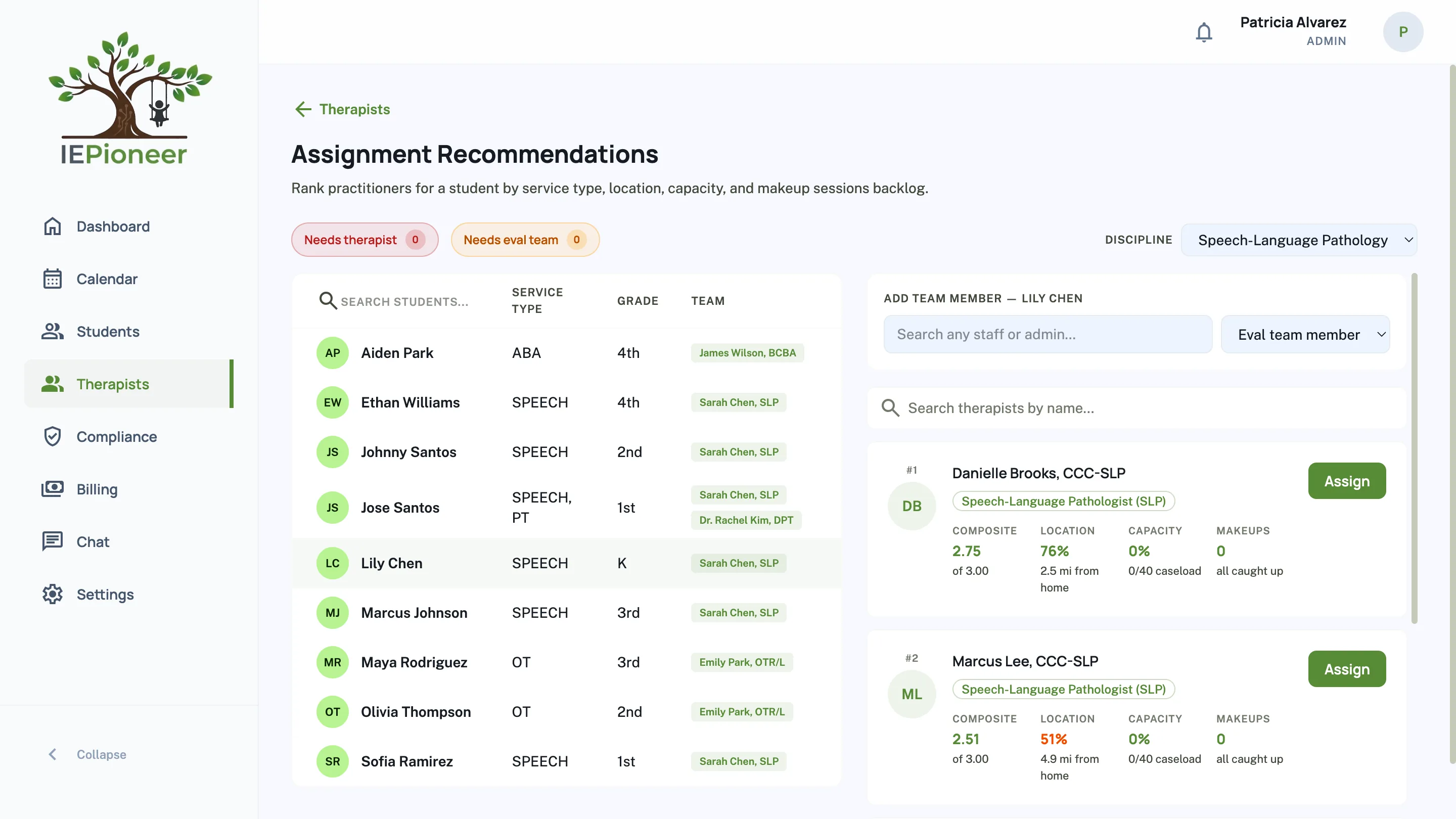Click Lily Chen's LC avatar
Image resolution: width=1456 pixels, height=819 pixels.
(332, 564)
